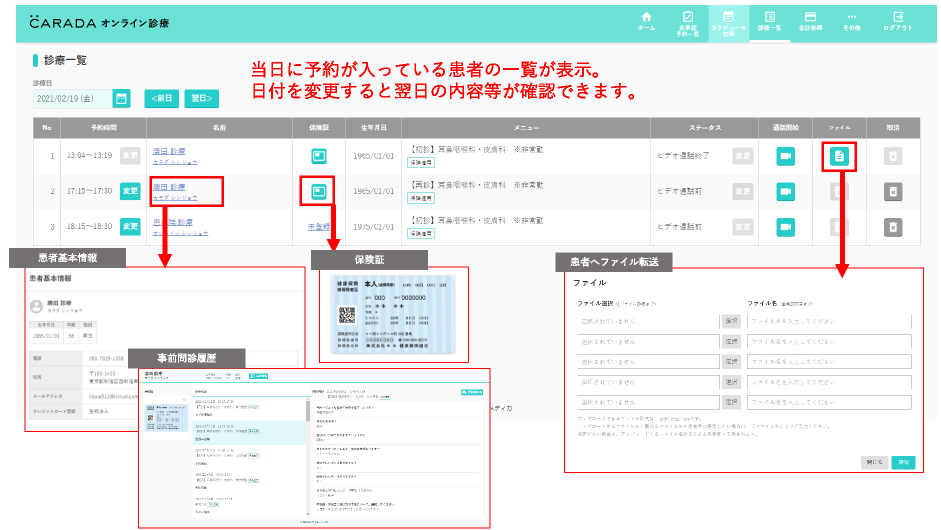Open the calendar date picker icon
Screen dimensions: 941x530
coord(121,99)
